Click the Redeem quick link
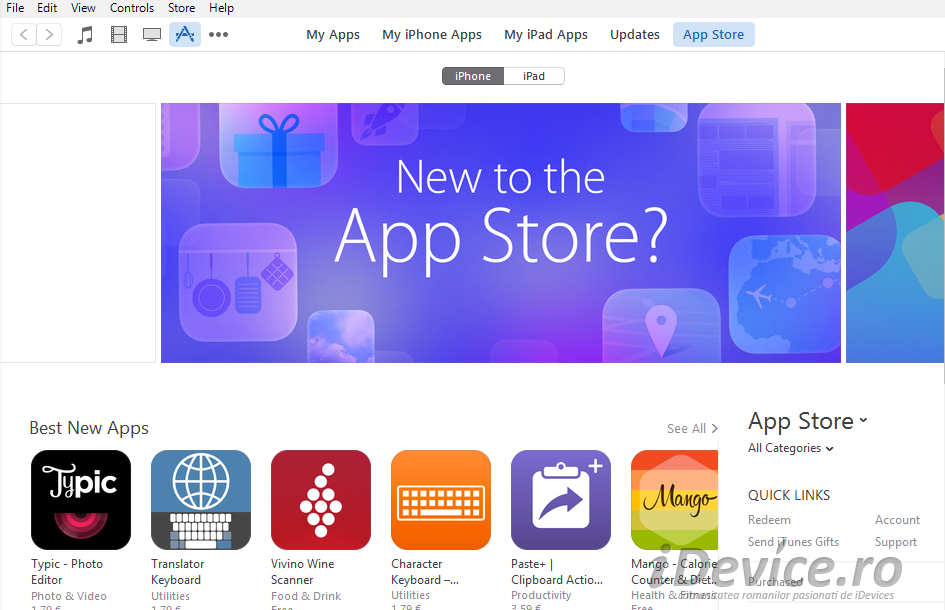 (769, 520)
